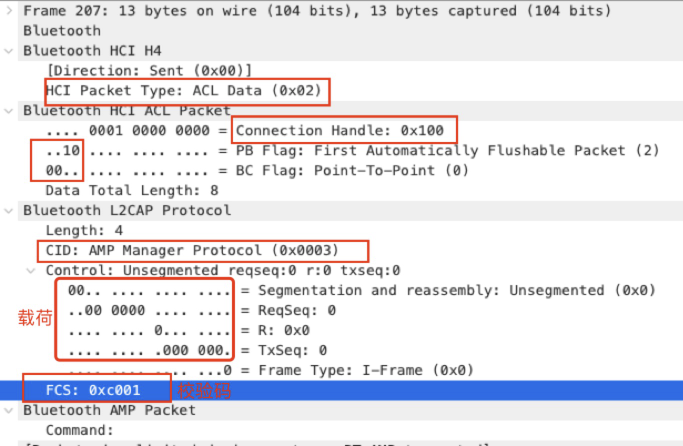Collapse the Bluetooth HCI ACL Packet section
Image resolution: width=683 pixels, height=446 pixels.
click(10, 111)
